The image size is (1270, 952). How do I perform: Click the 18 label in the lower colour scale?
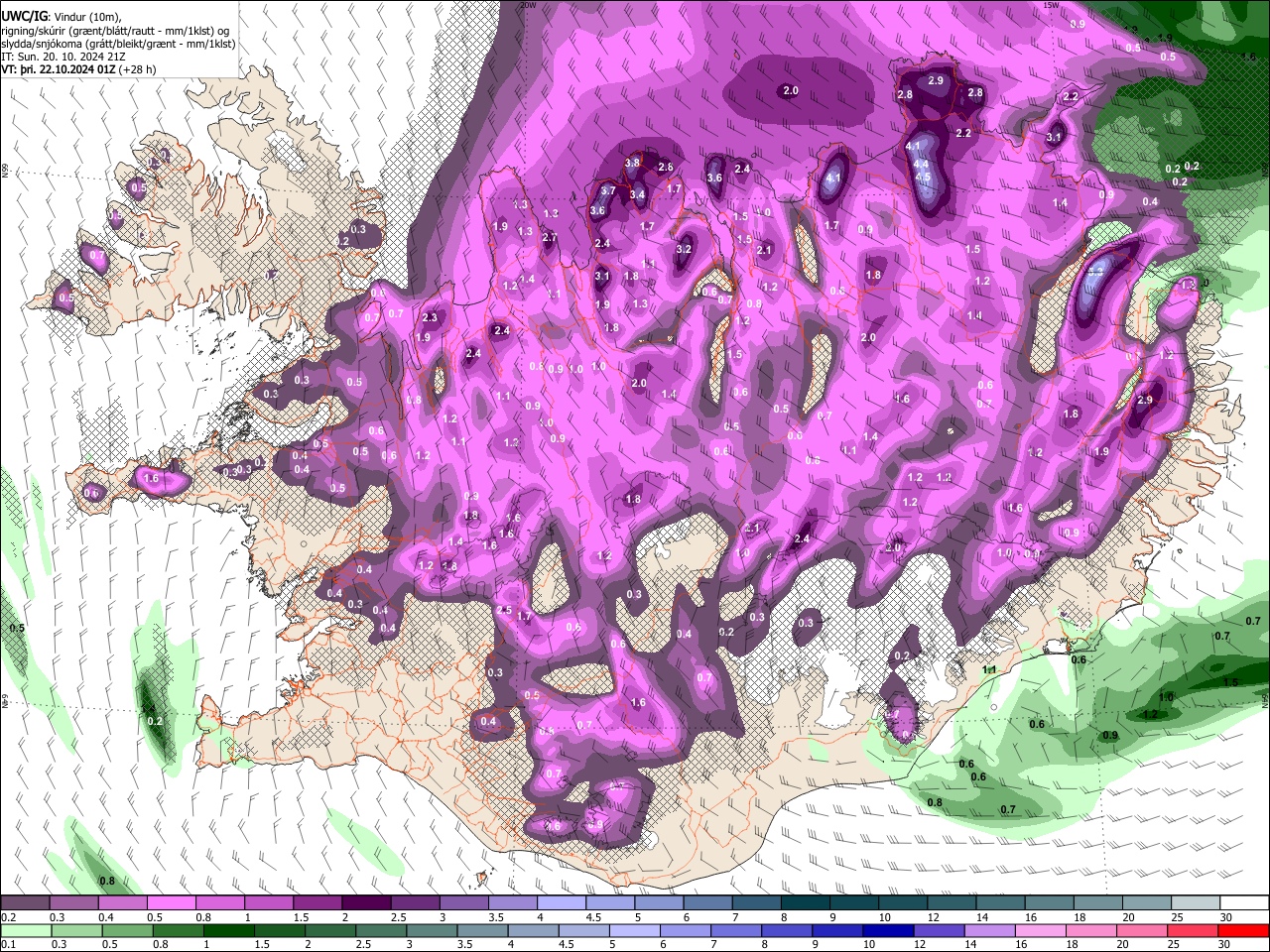[x=1072, y=944]
